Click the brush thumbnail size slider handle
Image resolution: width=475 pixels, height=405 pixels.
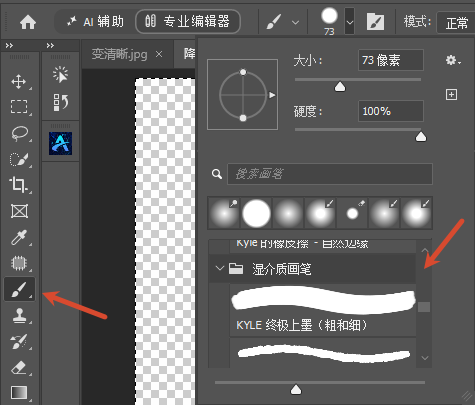[296, 390]
